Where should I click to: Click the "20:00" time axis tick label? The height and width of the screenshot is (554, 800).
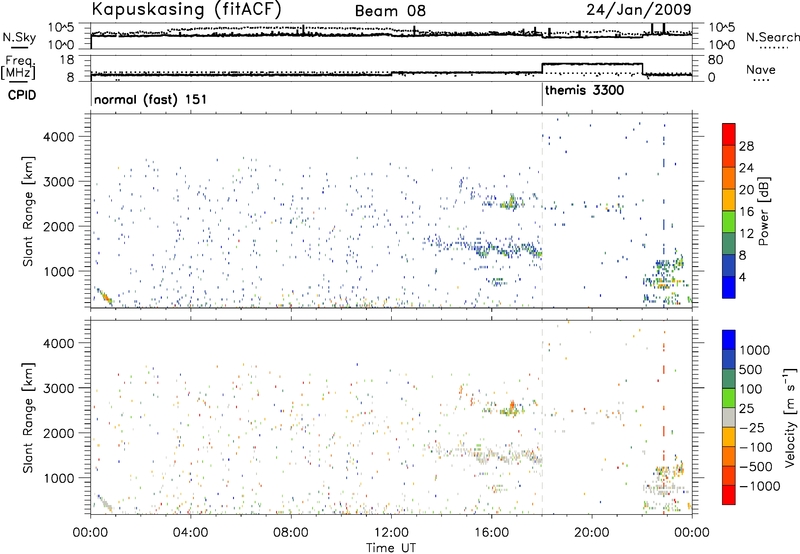(592, 533)
